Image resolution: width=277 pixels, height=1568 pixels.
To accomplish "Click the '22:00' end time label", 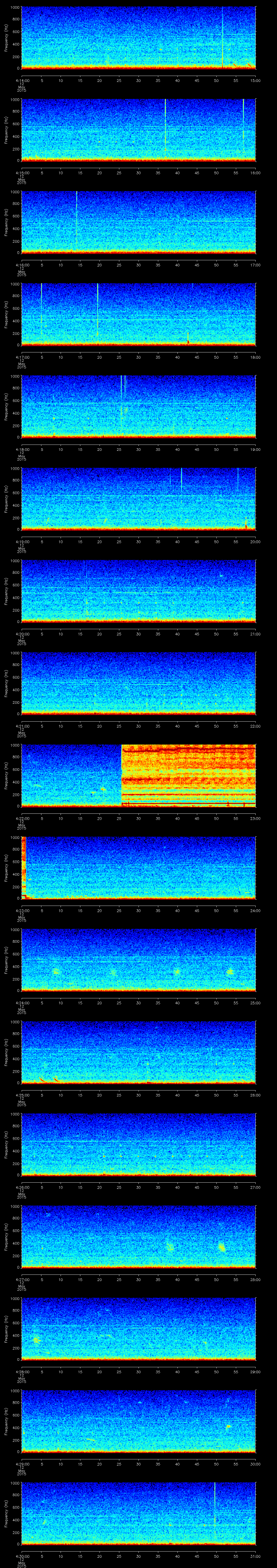I will [x=255, y=726].
